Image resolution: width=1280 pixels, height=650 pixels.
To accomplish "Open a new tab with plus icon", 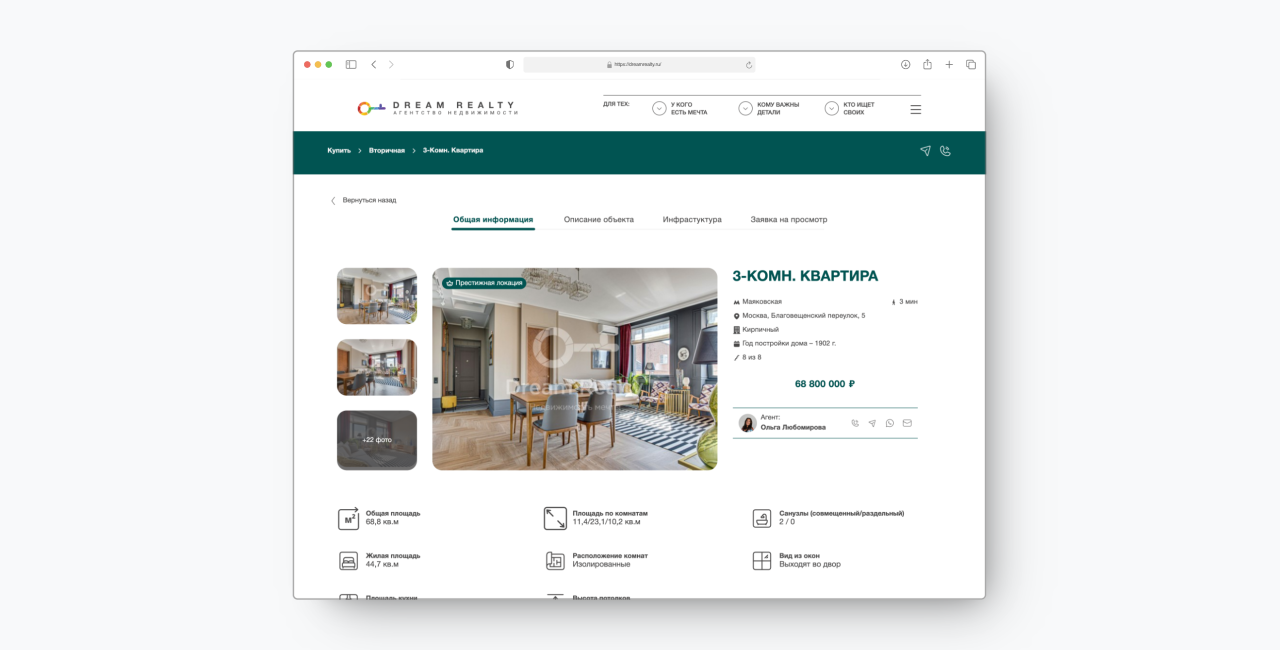I will click(949, 64).
